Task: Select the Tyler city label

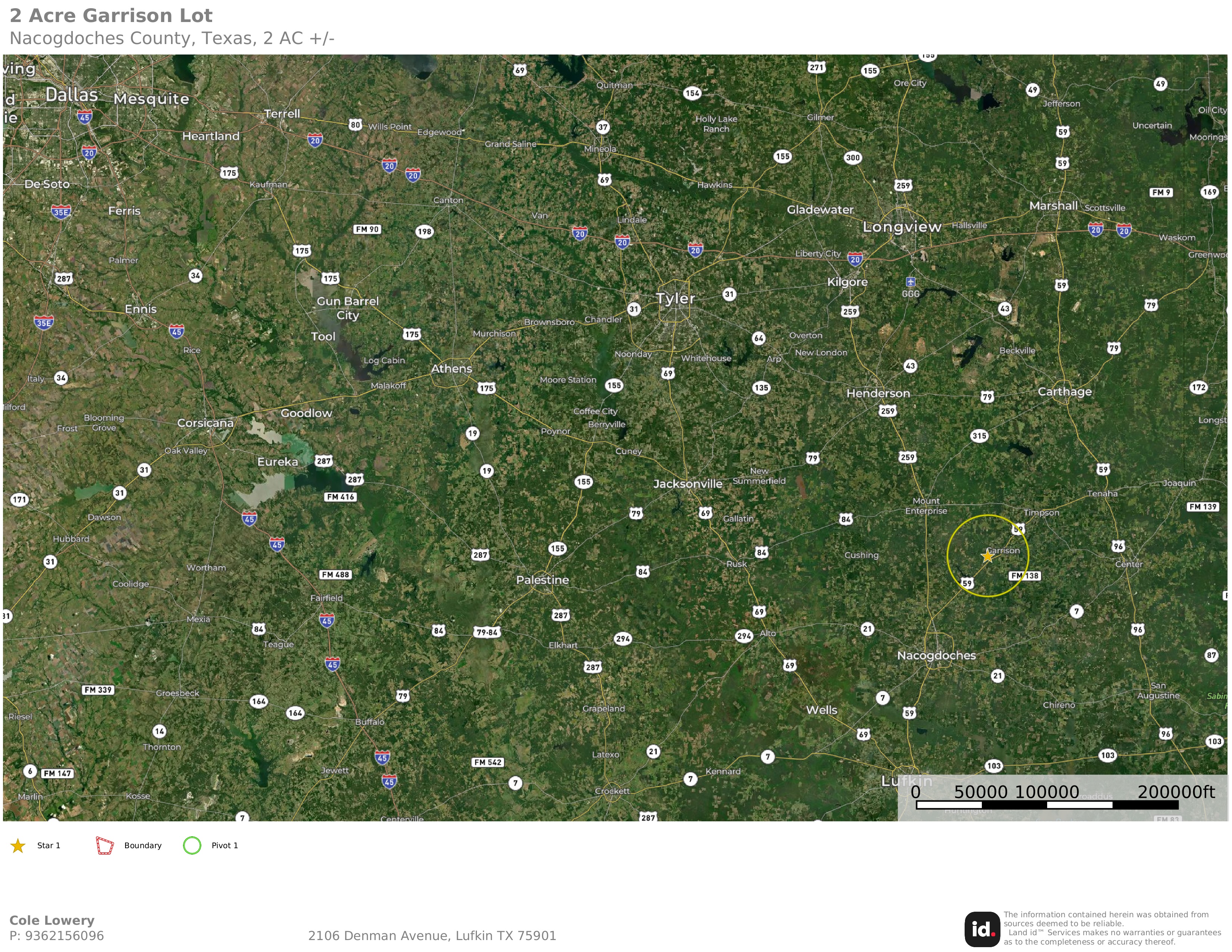Action: [x=675, y=298]
